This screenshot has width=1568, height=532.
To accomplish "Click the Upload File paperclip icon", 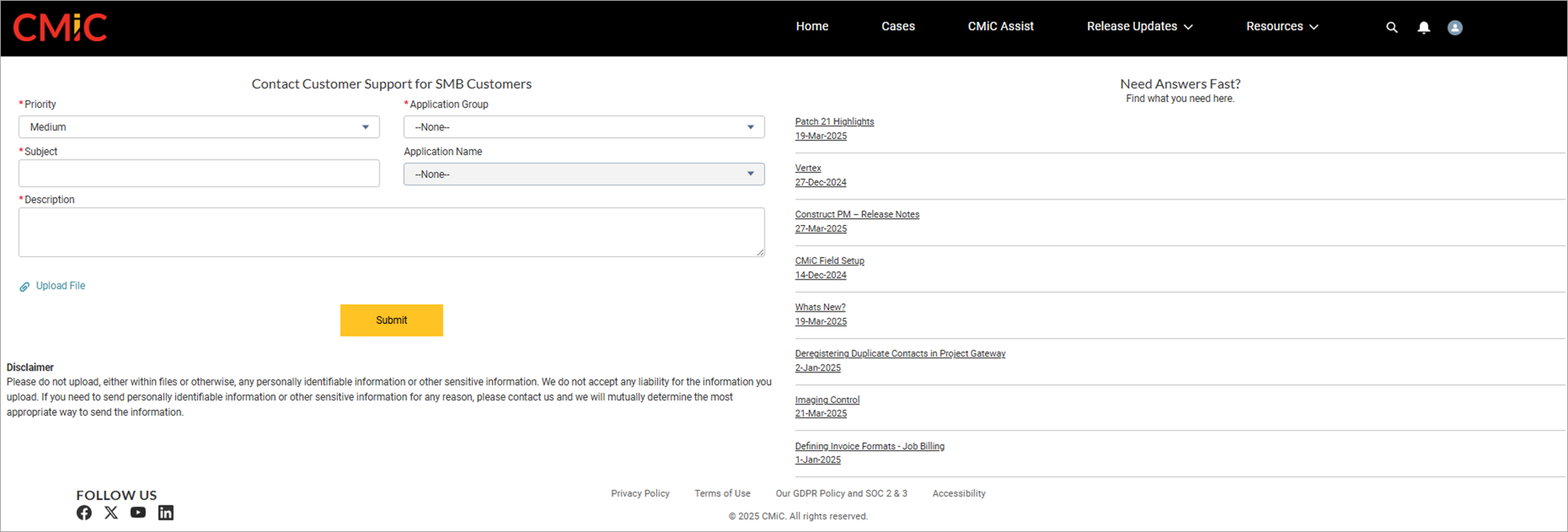I will click(x=25, y=287).
